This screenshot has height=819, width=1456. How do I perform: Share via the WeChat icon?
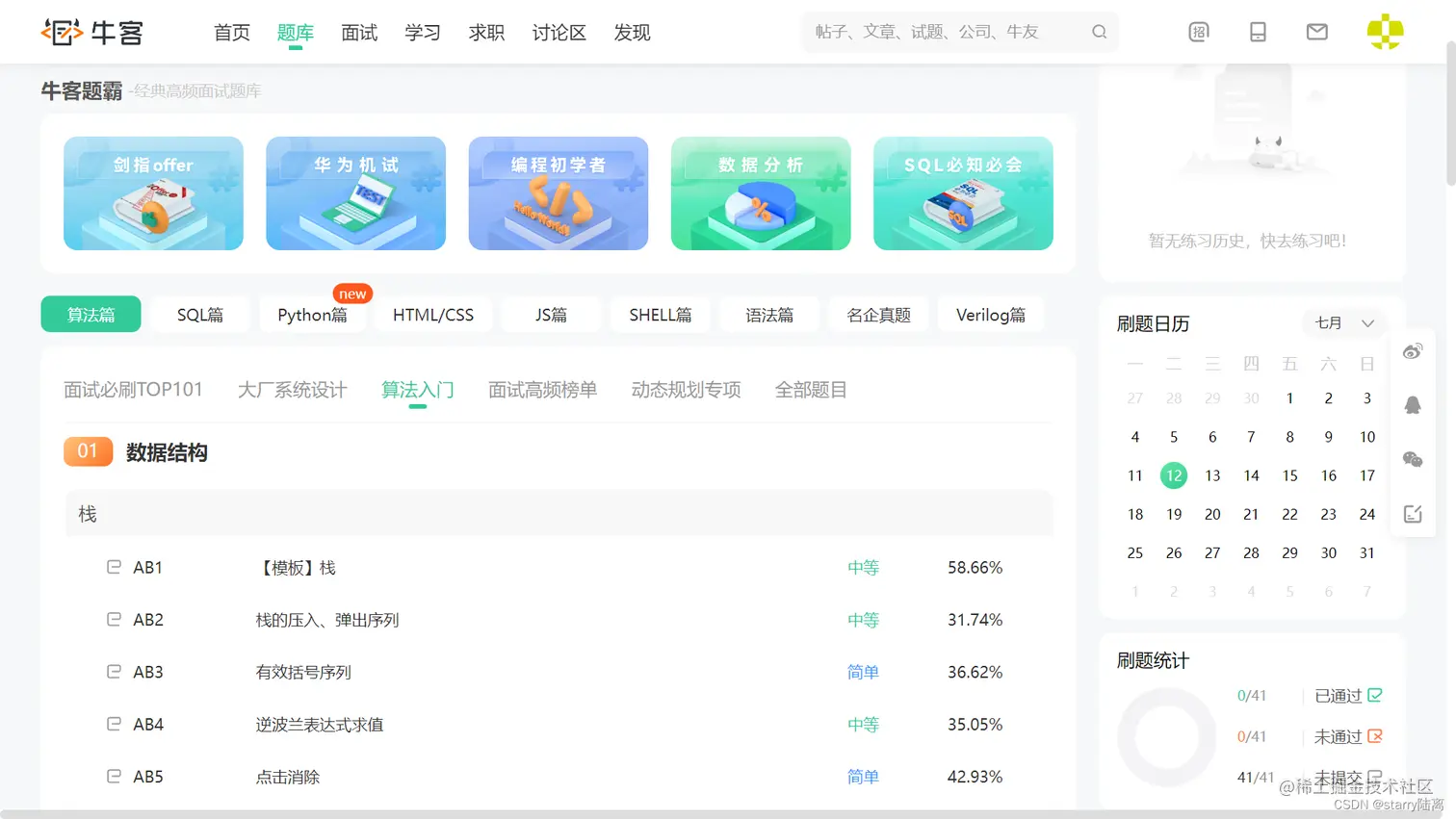pyautogui.click(x=1413, y=459)
